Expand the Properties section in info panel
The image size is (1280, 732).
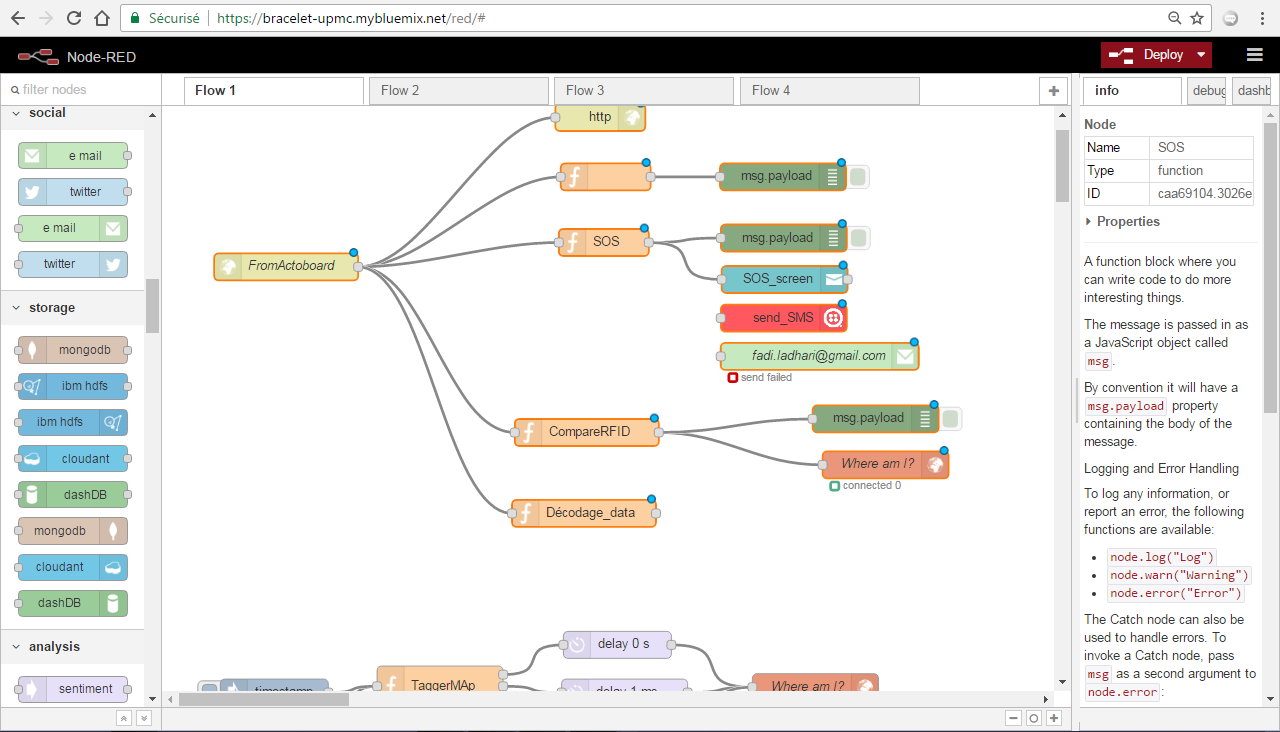tap(1122, 222)
